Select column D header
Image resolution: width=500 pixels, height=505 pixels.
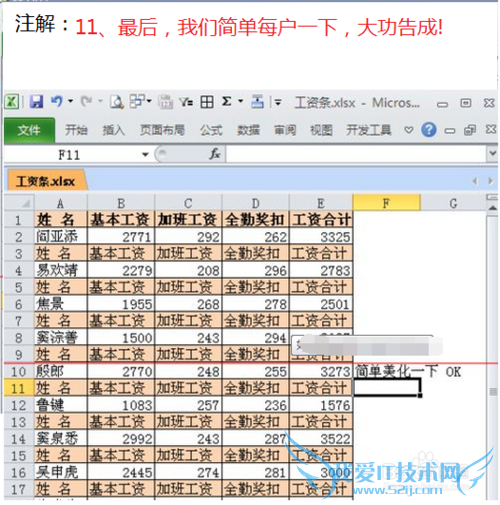tap(256, 203)
